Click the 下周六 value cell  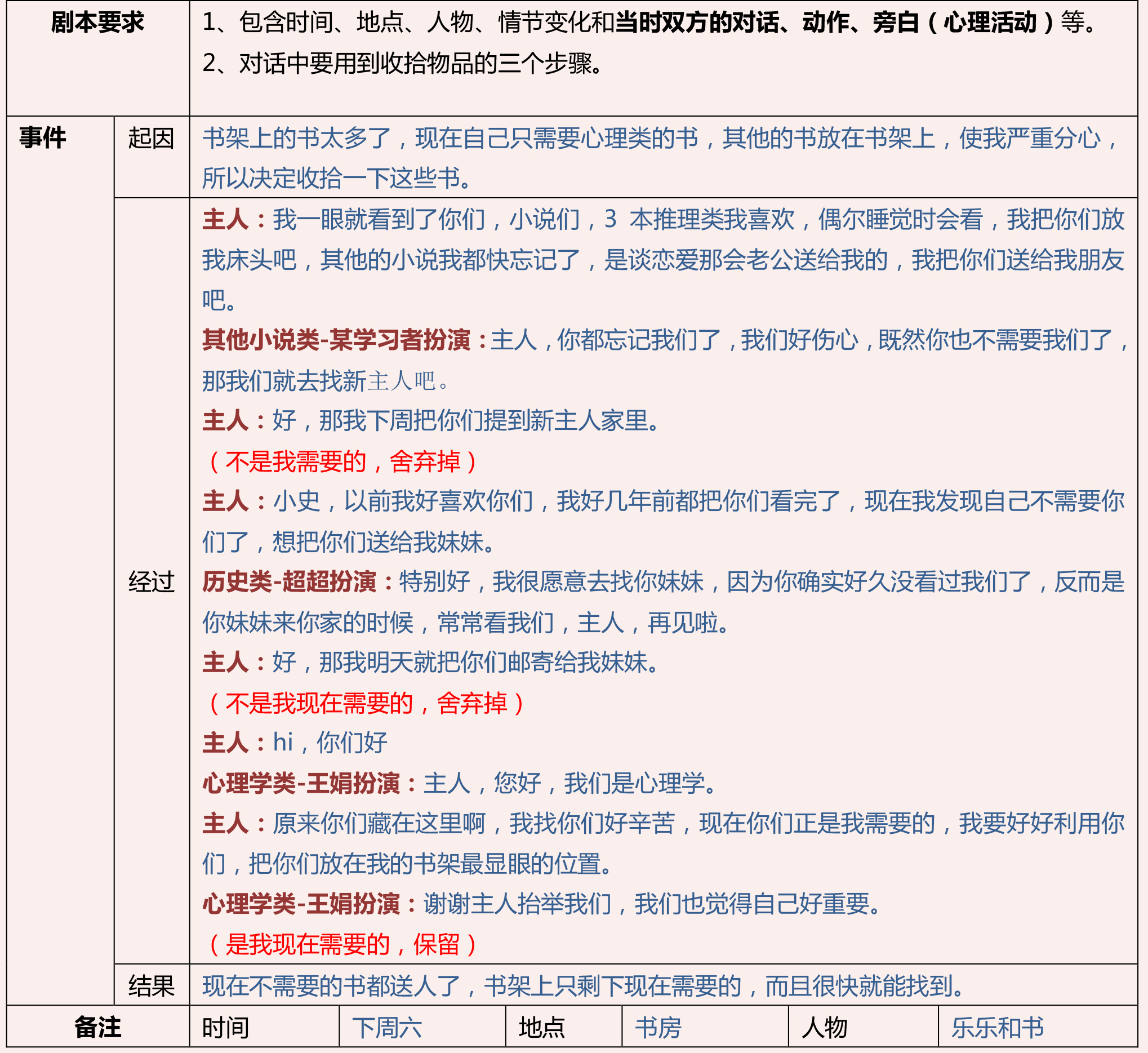point(387,1028)
